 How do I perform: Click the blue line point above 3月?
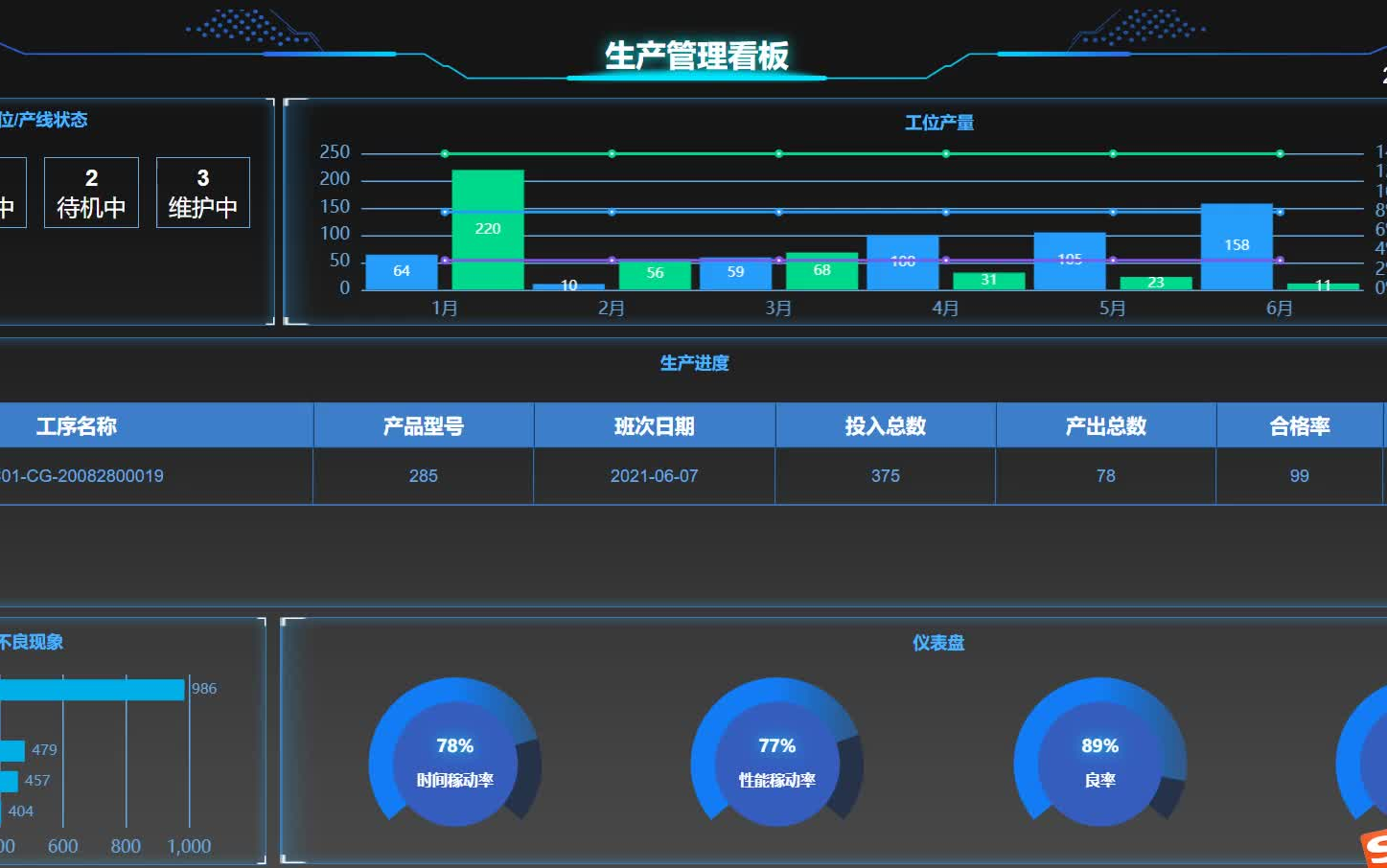(778, 212)
